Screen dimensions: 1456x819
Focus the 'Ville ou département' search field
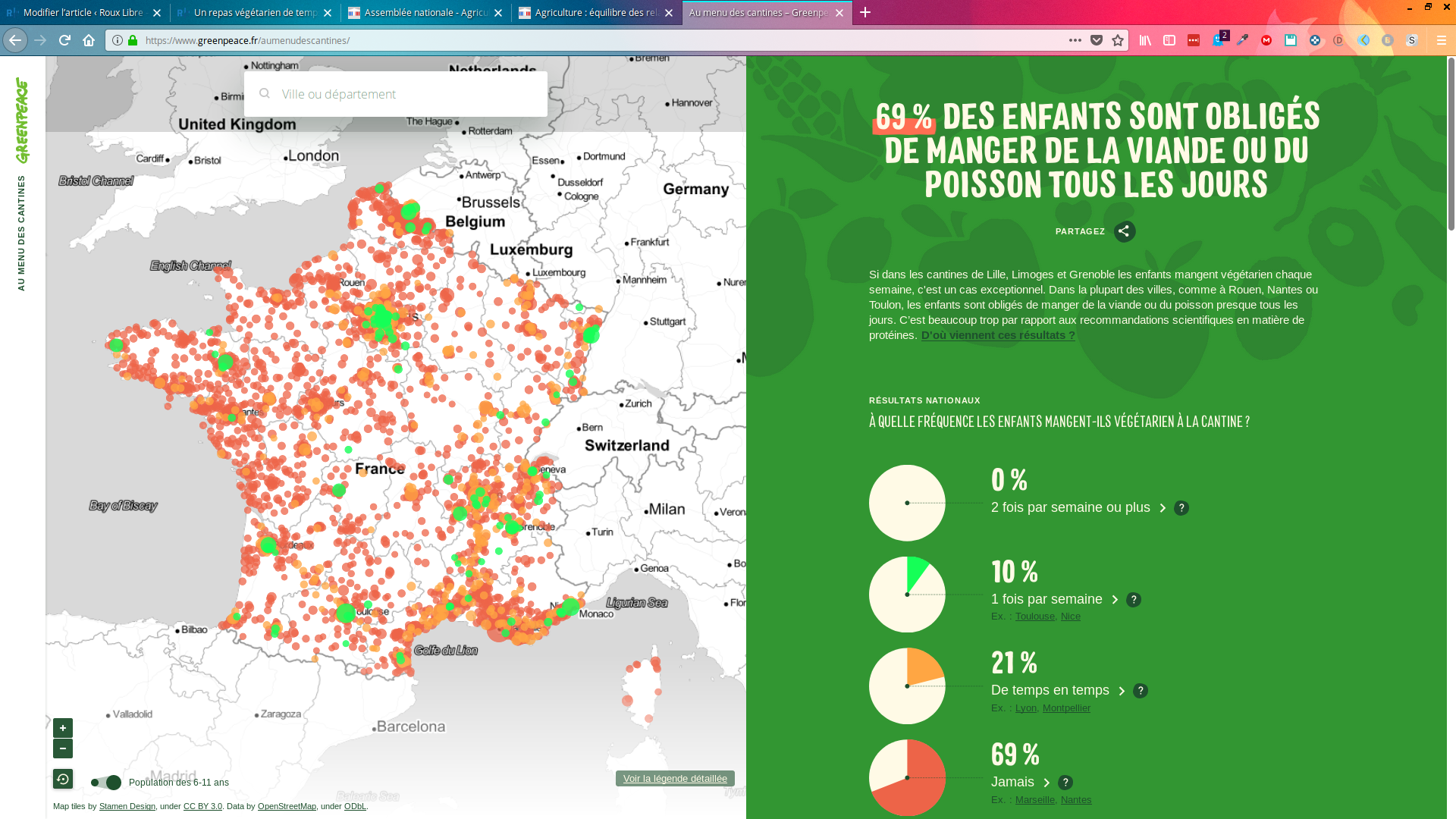(396, 94)
